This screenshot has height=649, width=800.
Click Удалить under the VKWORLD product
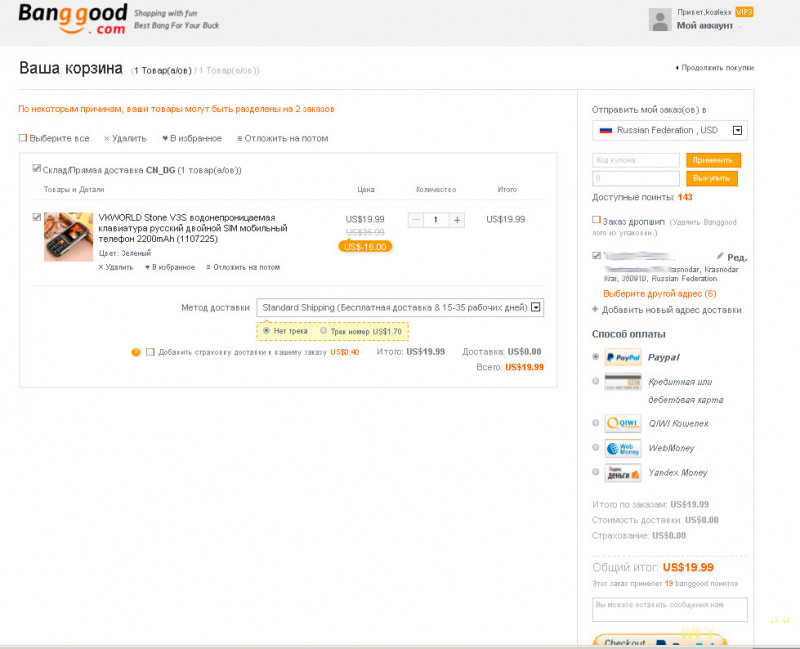[116, 267]
